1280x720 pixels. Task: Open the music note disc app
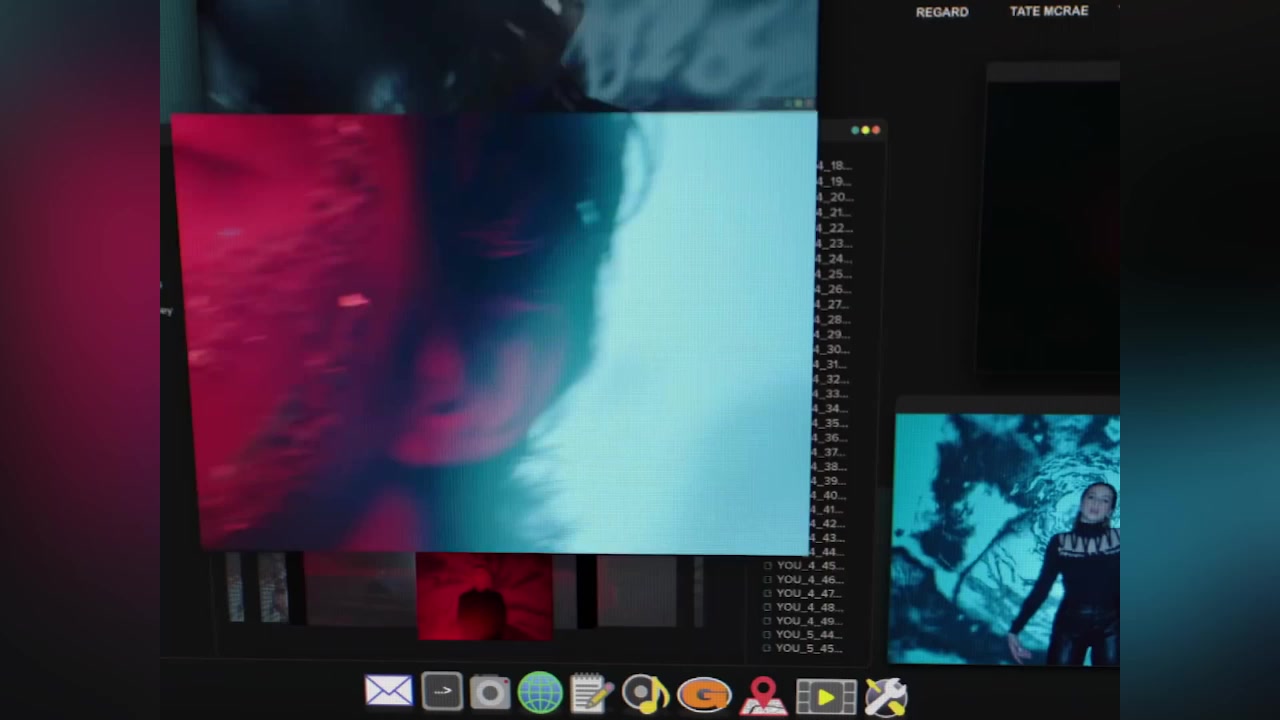point(645,694)
